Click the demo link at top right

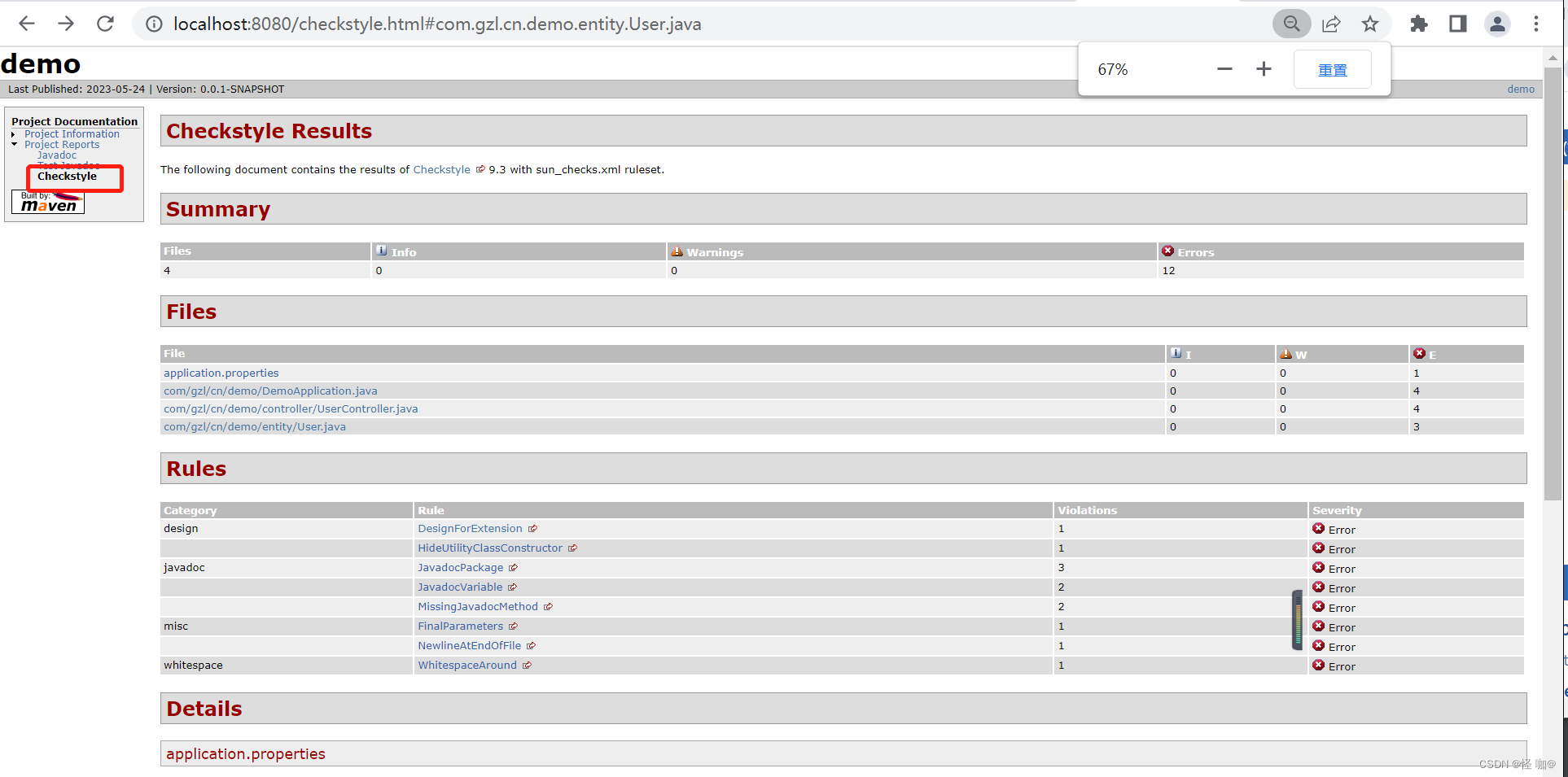click(x=1521, y=89)
